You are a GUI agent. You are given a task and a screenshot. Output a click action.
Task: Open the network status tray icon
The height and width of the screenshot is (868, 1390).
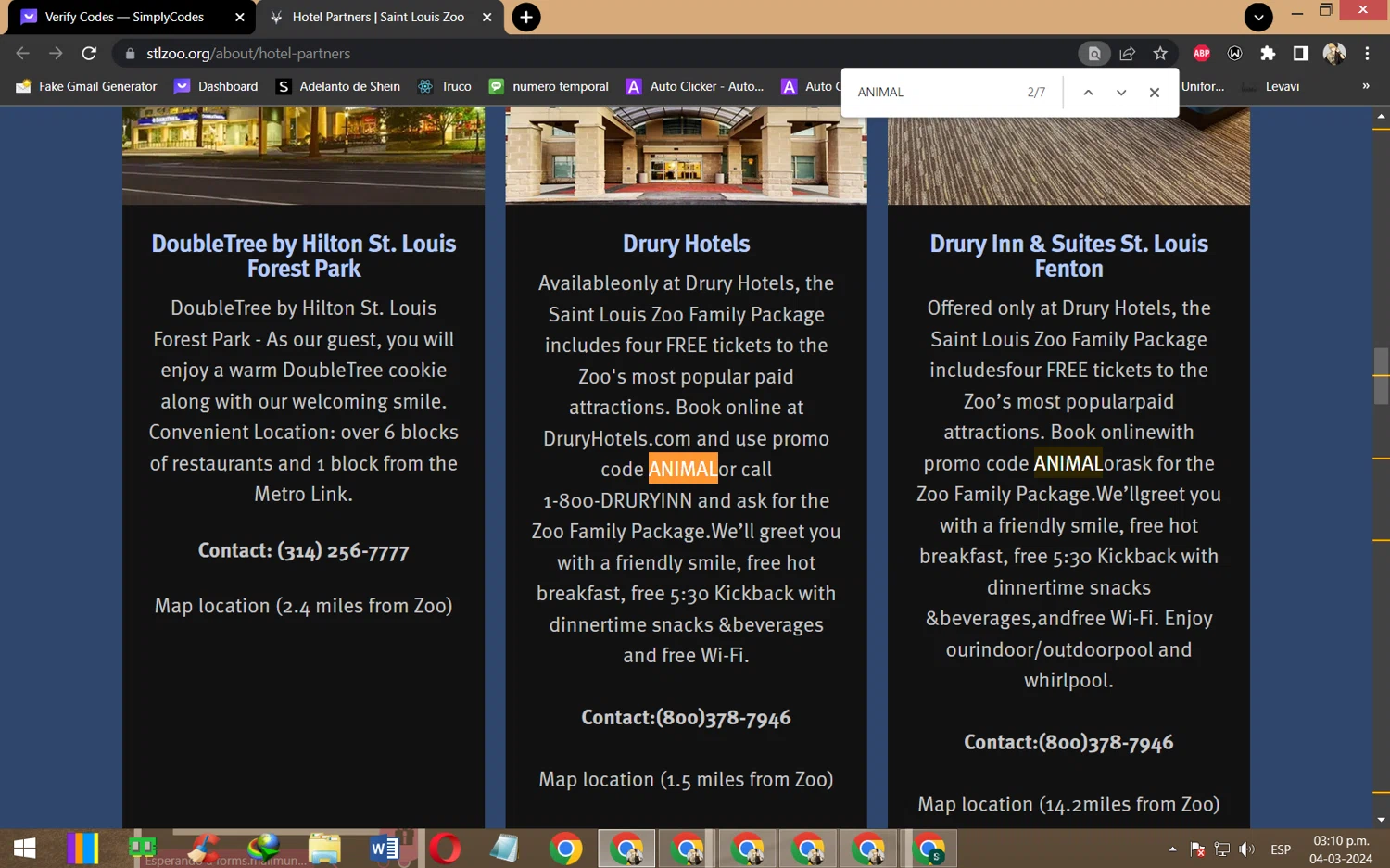[x=1222, y=849]
